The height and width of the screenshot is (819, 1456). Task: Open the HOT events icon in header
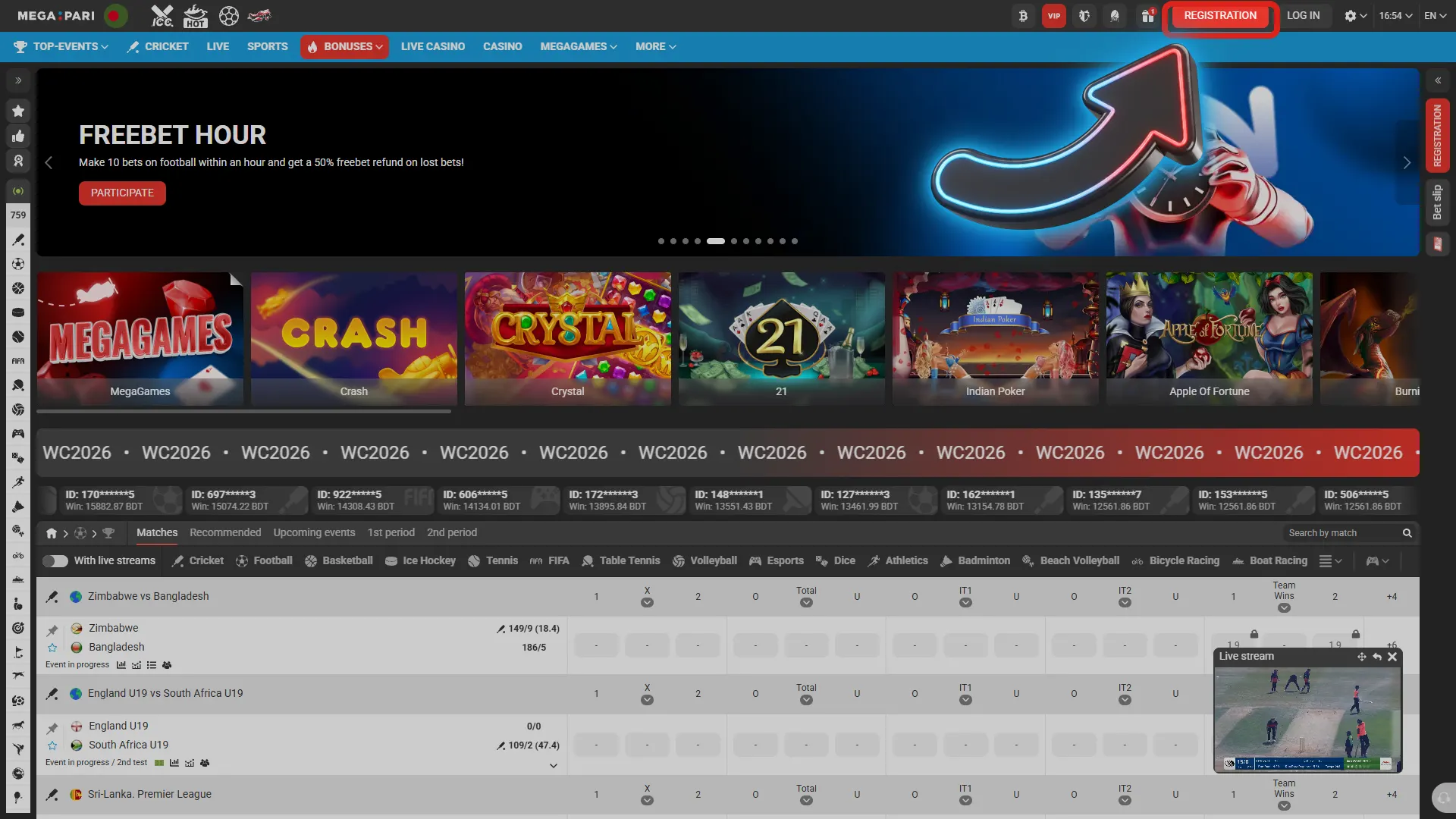pyautogui.click(x=196, y=16)
